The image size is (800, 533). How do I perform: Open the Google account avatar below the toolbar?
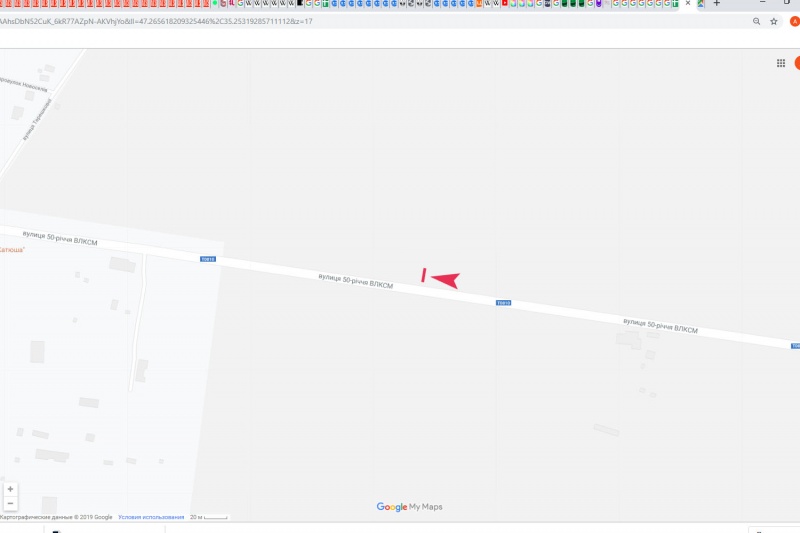[x=797, y=63]
